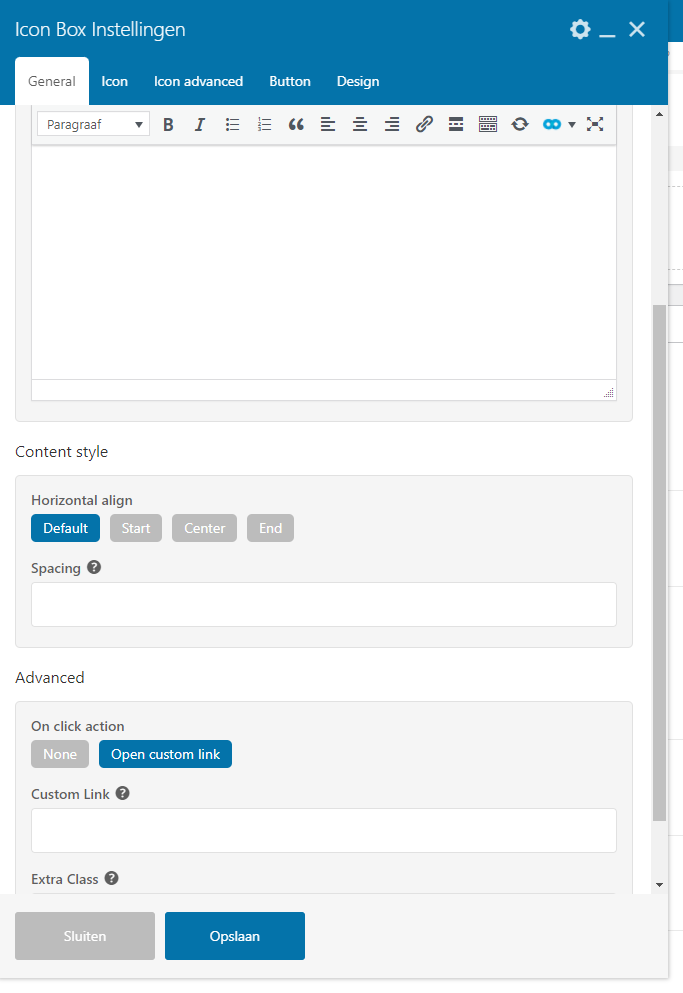Apply italic formatting in editor
683x993 pixels.
click(x=200, y=125)
